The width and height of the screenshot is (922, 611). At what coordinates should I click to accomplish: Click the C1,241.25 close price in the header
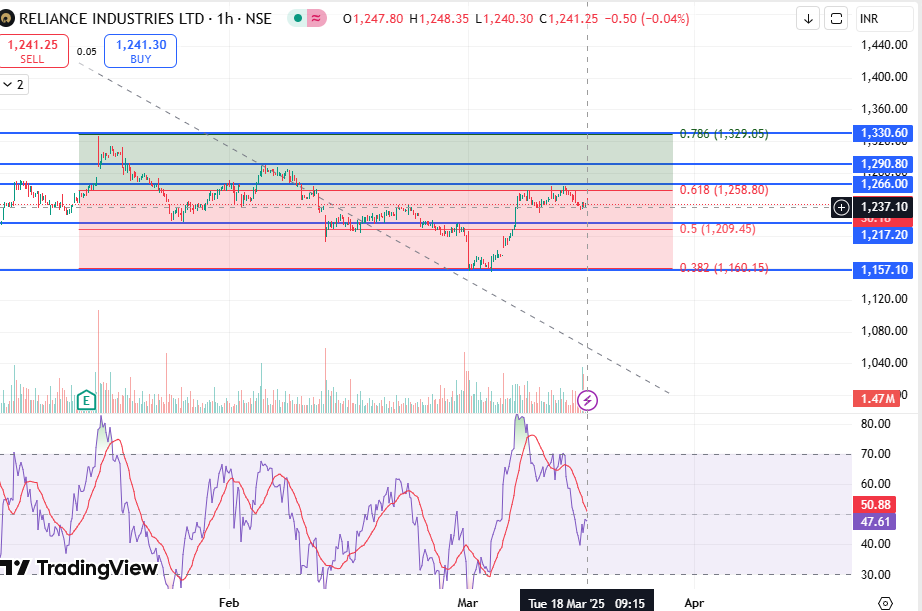point(569,19)
